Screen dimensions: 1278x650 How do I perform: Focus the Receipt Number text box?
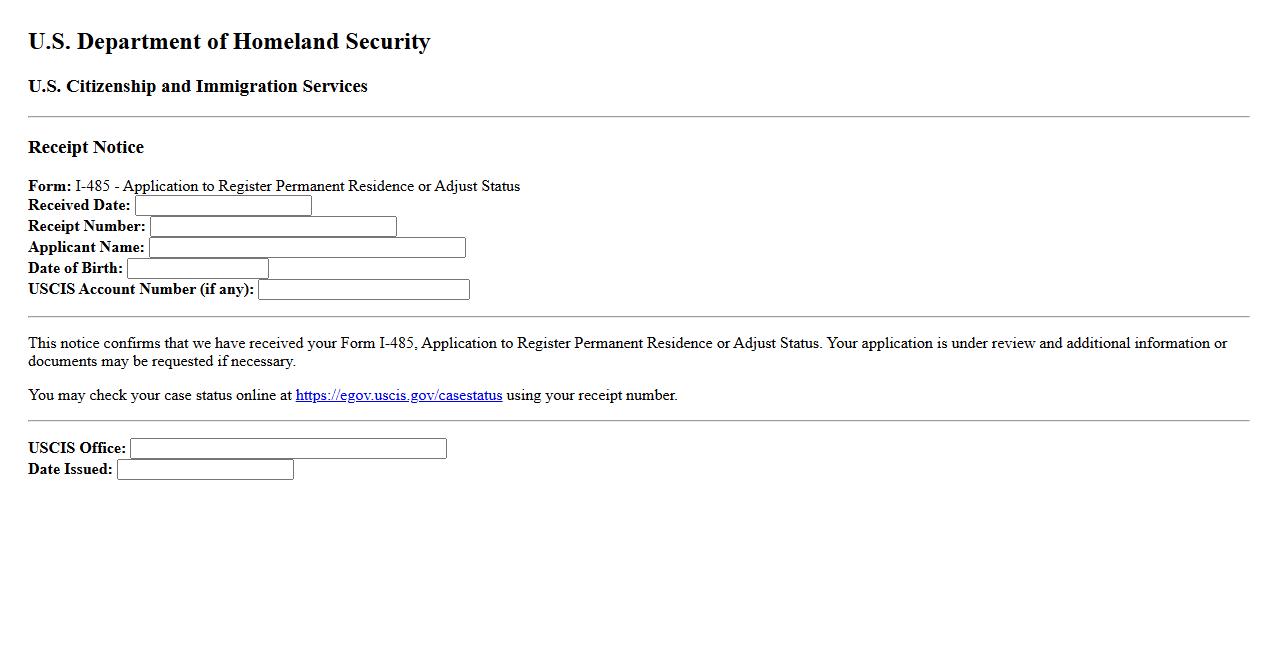(273, 227)
